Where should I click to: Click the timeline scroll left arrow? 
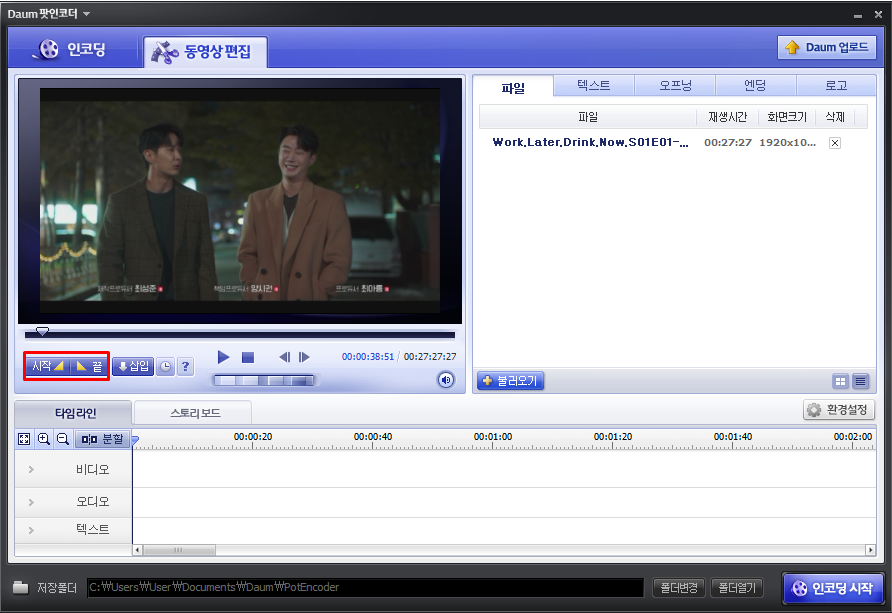tap(137, 550)
